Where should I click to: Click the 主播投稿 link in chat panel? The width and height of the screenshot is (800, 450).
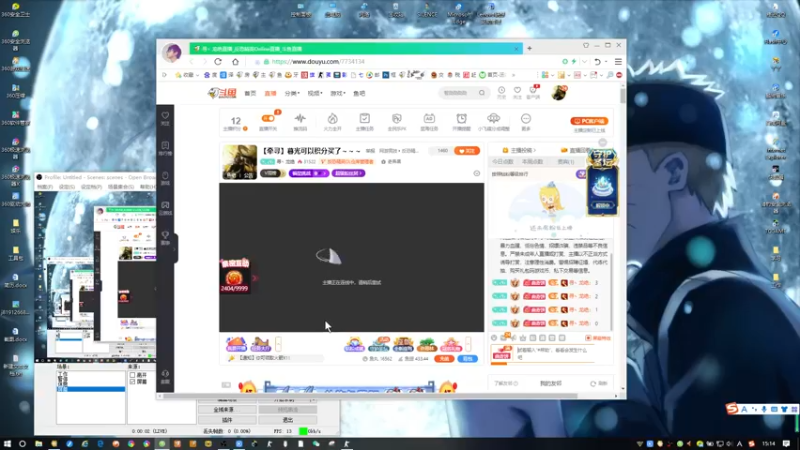point(519,151)
